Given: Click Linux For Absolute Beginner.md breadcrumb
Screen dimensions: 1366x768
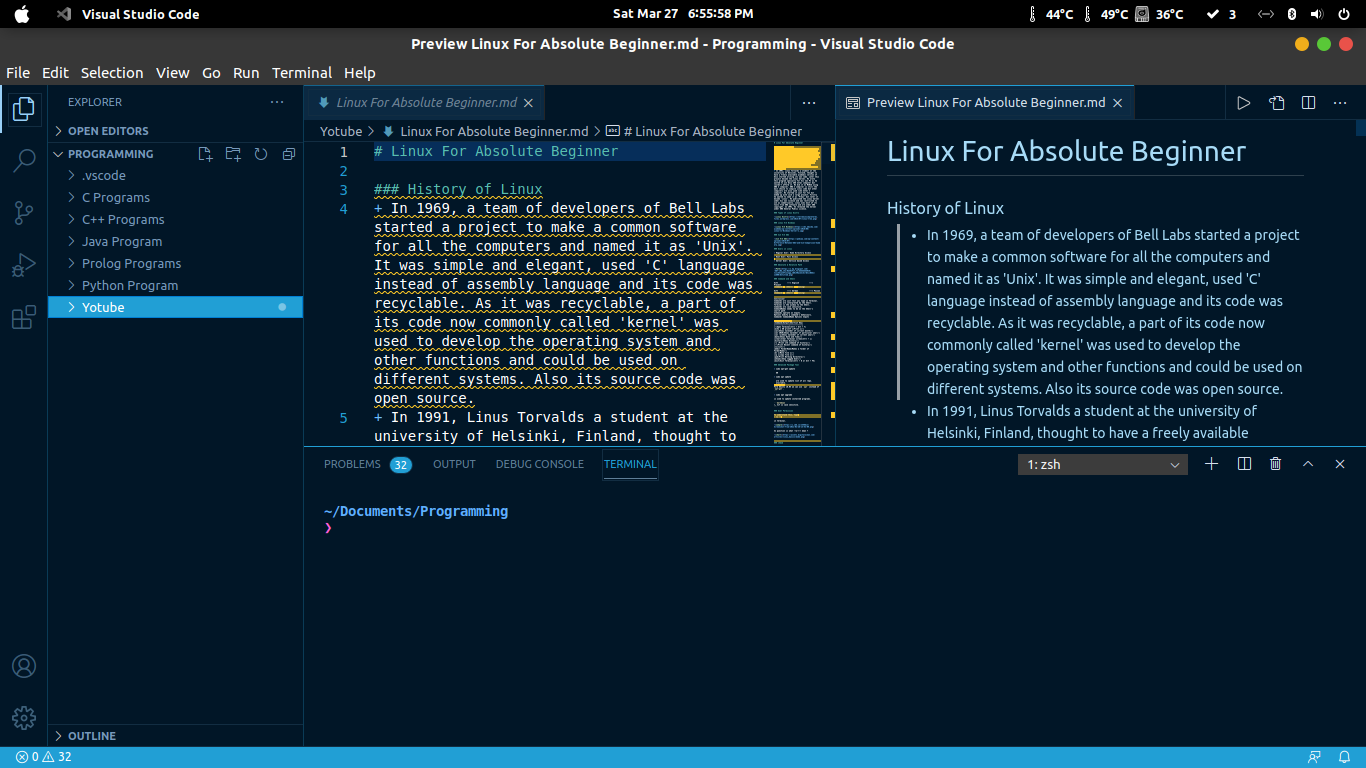Looking at the screenshot, I should pyautogui.click(x=484, y=131).
